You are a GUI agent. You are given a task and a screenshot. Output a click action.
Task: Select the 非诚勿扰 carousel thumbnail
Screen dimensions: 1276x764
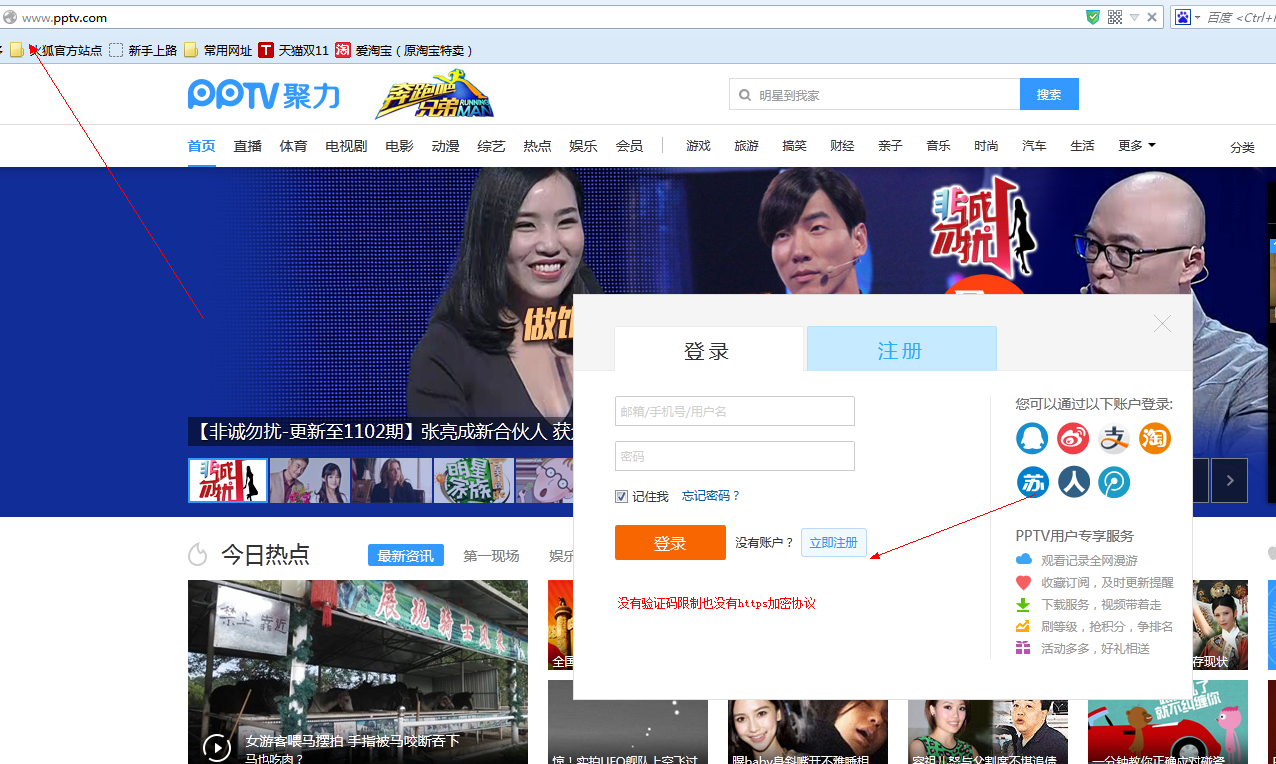[x=228, y=480]
